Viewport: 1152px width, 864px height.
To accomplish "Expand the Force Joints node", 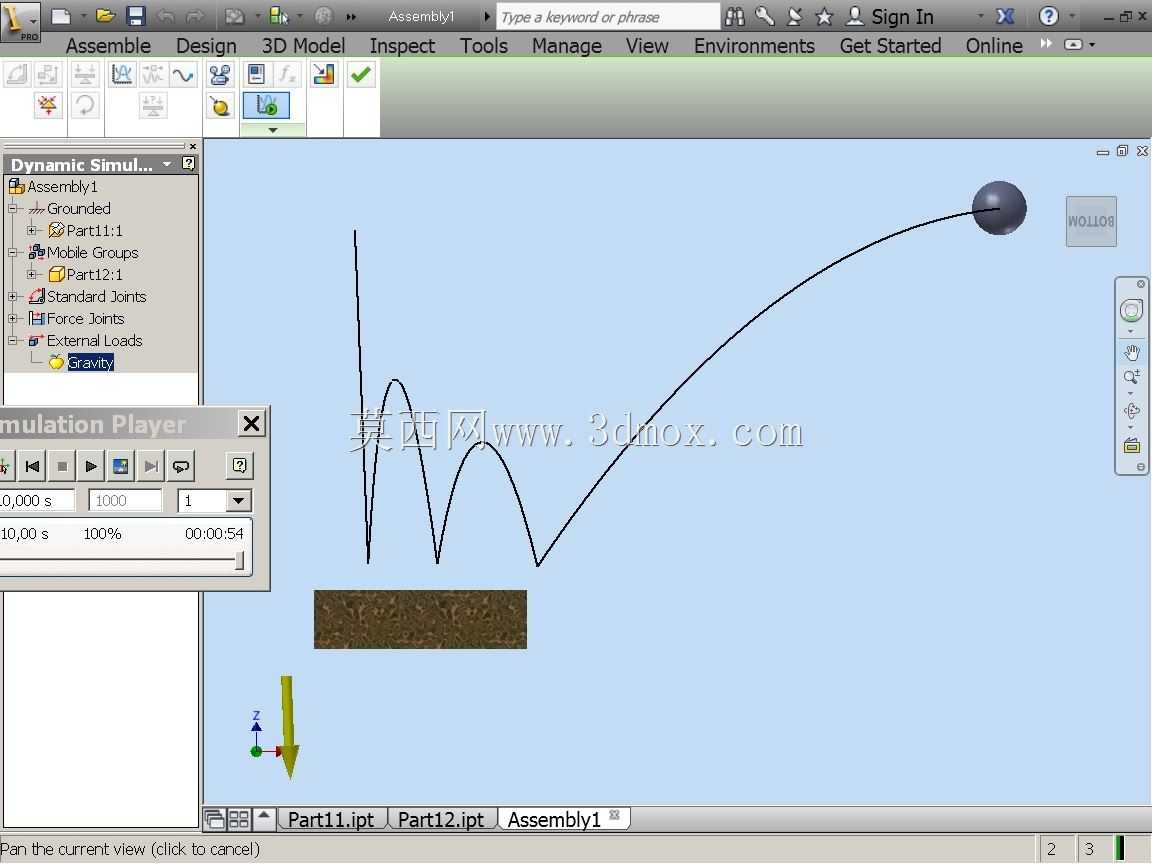I will pos(12,319).
